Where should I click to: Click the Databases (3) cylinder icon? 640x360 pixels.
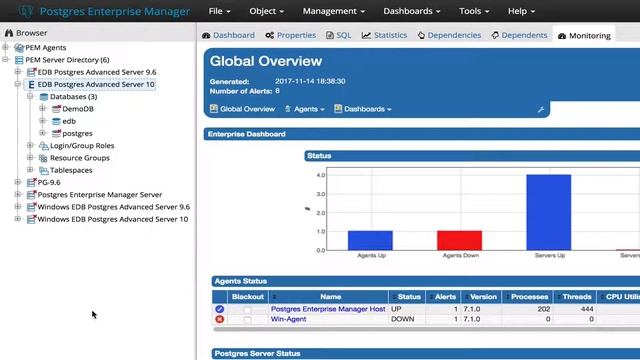tap(44, 97)
